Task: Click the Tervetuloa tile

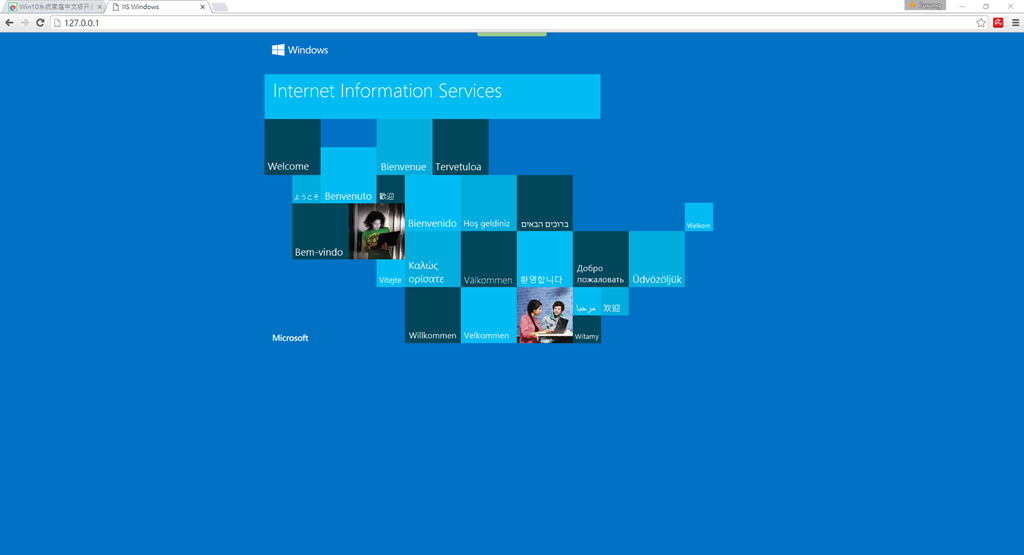Action: point(460,147)
